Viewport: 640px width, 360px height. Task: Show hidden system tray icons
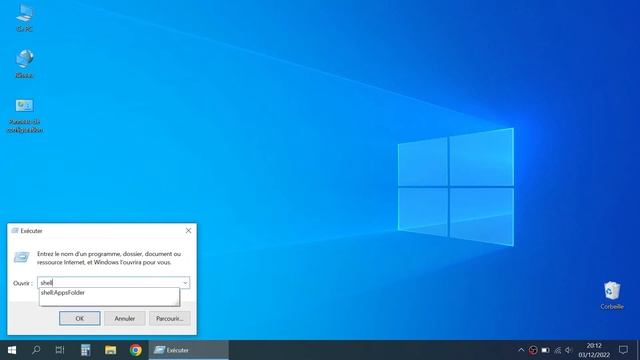pyautogui.click(x=521, y=350)
